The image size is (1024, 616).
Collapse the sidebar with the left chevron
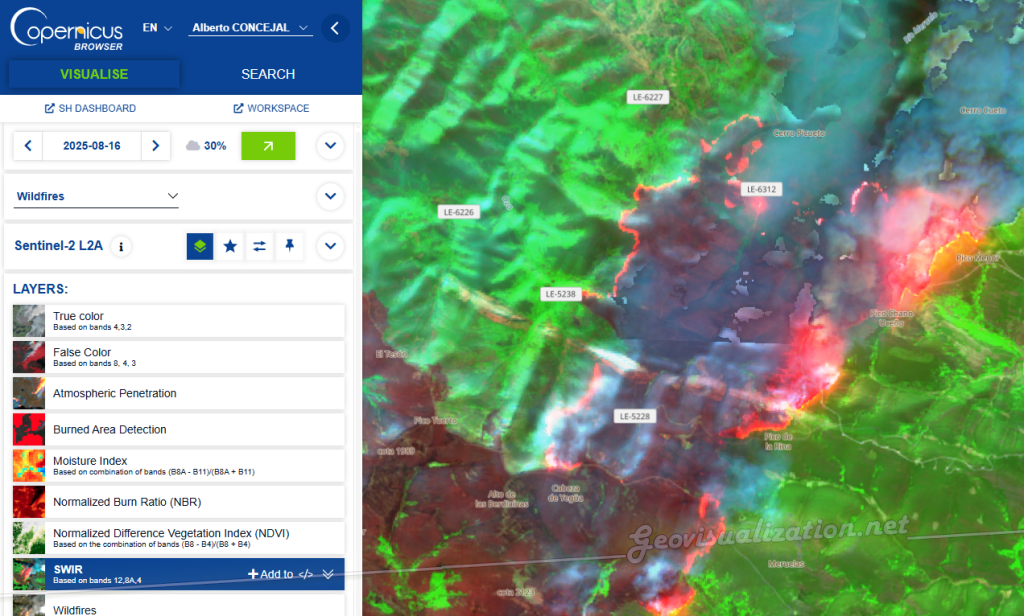pyautogui.click(x=335, y=29)
